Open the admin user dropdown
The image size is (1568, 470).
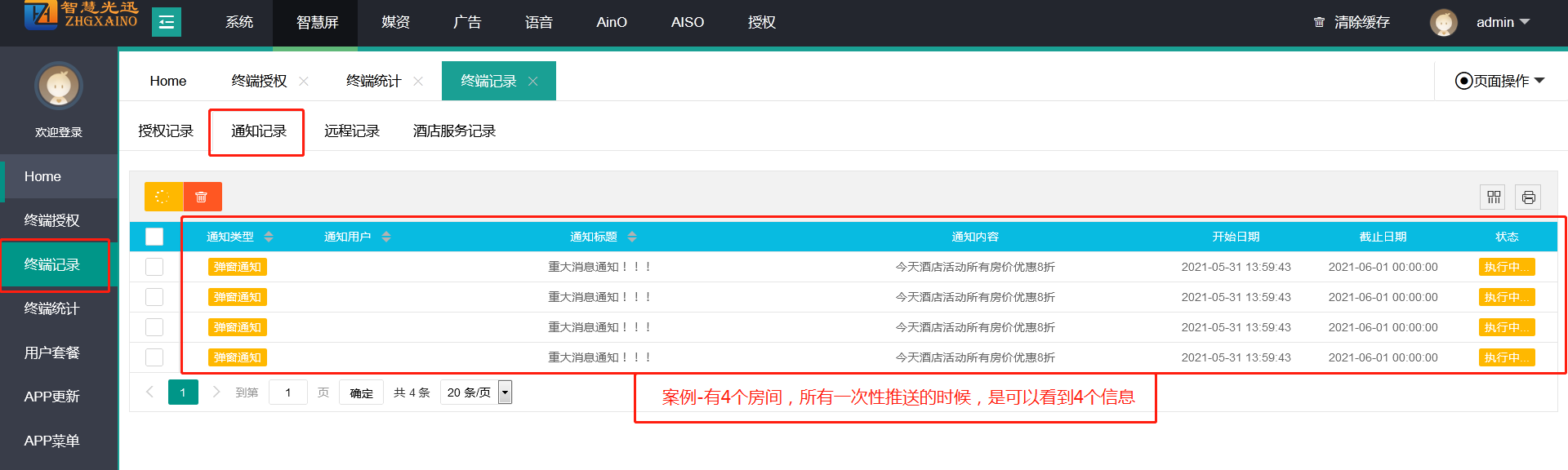(x=1503, y=22)
